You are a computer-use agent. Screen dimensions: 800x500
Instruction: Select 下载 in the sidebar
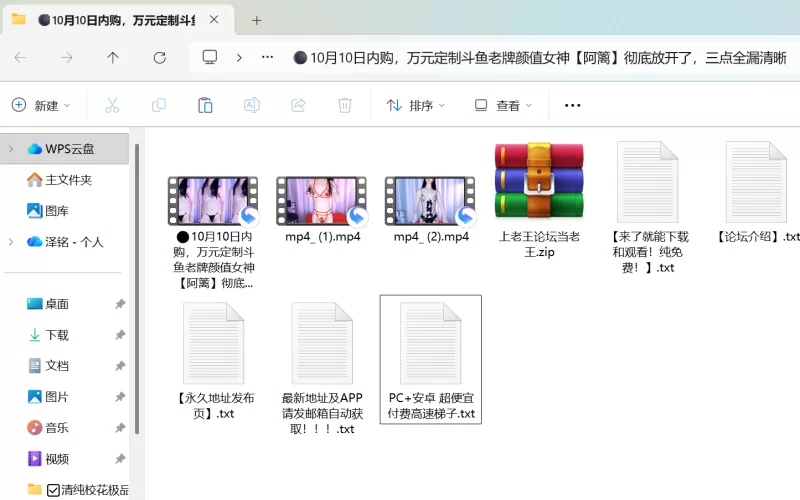tap(57, 335)
